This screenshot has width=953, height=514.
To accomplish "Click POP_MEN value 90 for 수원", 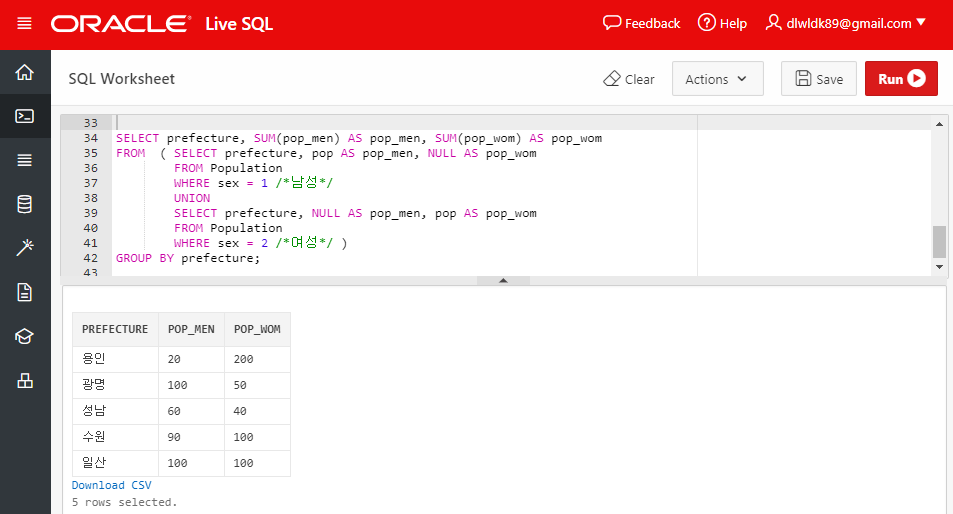I will tap(191, 437).
